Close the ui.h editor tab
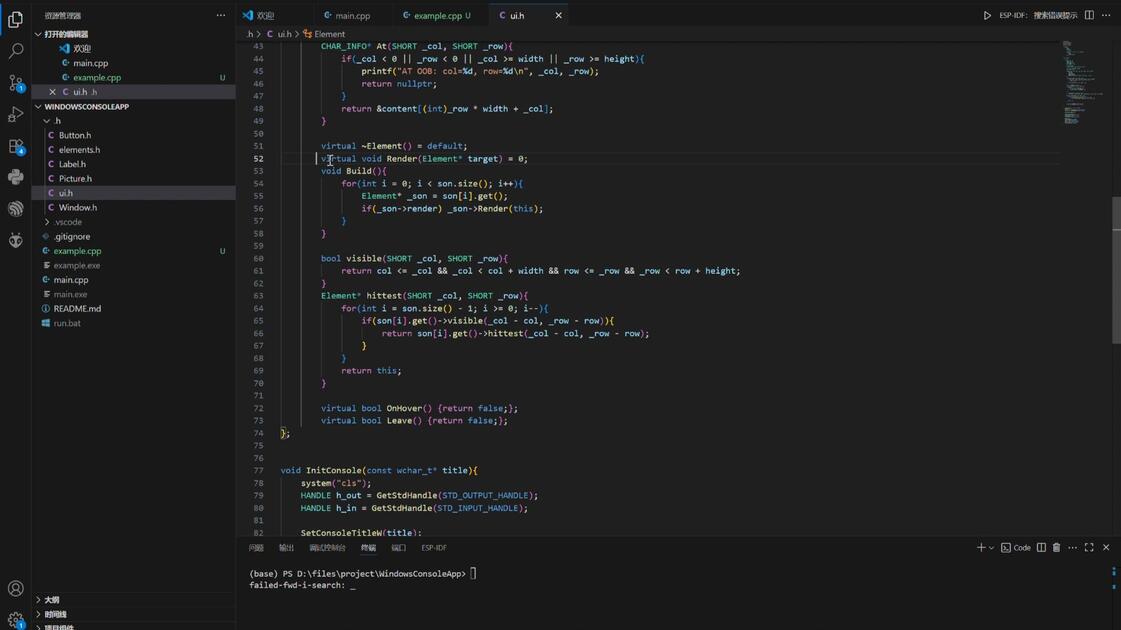Viewport: 1121px width, 630px height. coord(558,15)
